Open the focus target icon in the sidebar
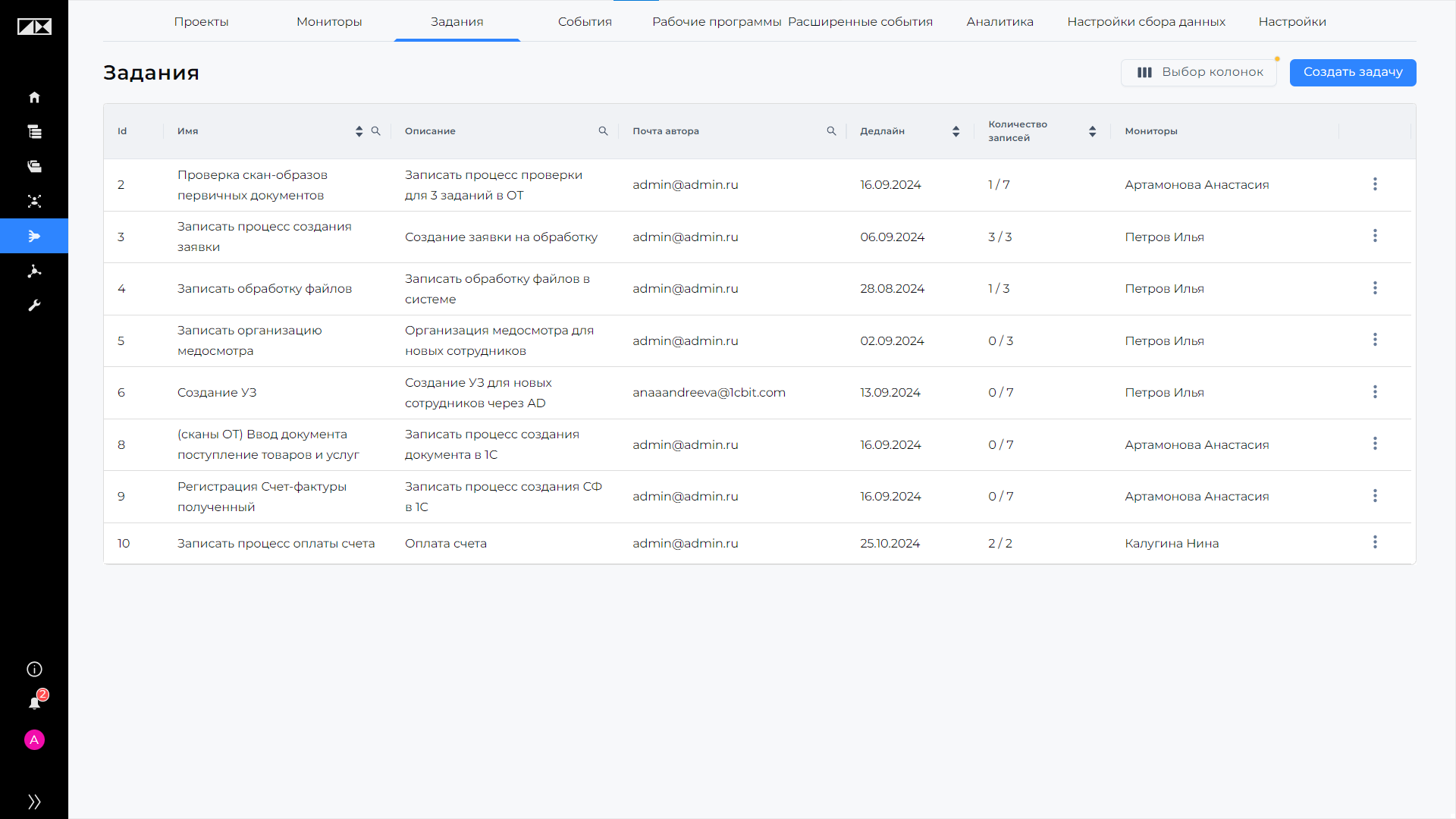Image resolution: width=1456 pixels, height=819 pixels. [34, 201]
